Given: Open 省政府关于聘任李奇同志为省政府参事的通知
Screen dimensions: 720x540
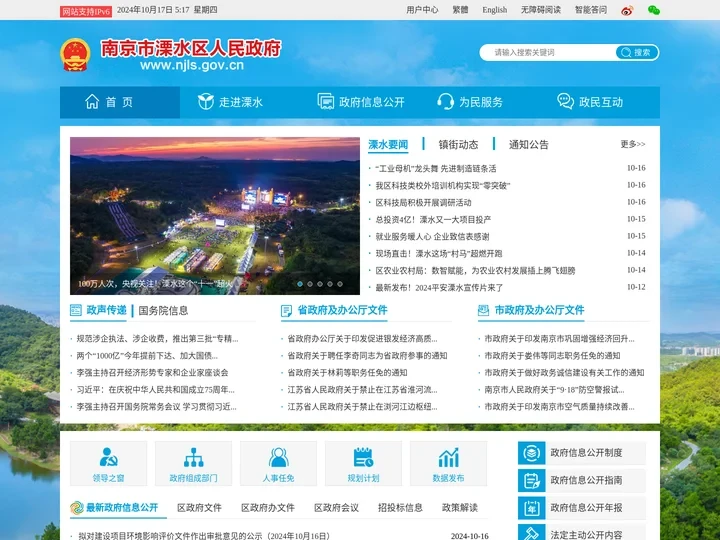Looking at the screenshot, I should click(367, 356).
